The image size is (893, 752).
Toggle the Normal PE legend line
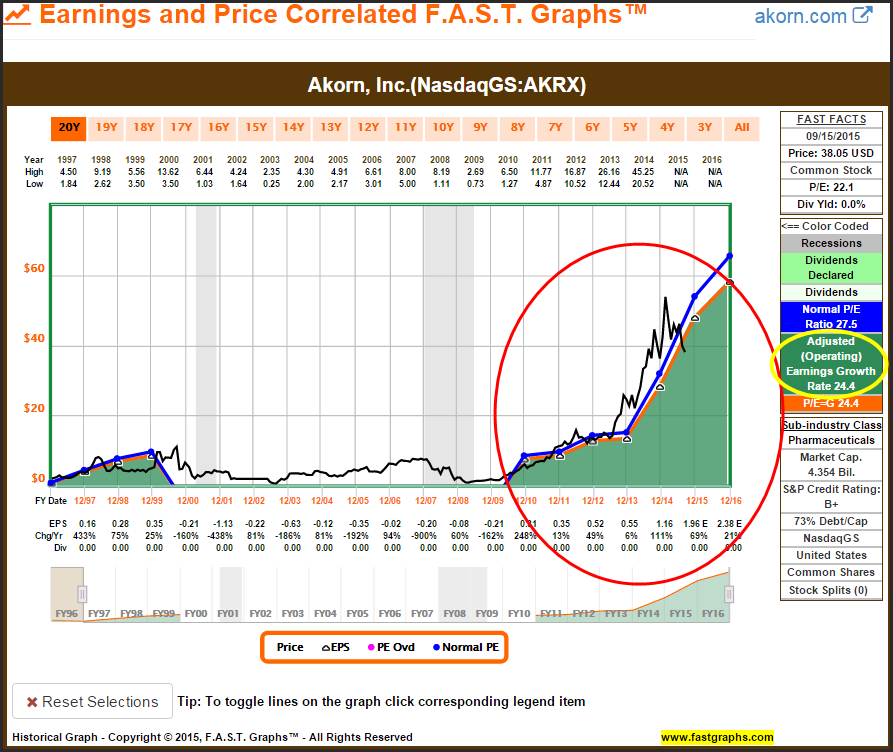(462, 647)
